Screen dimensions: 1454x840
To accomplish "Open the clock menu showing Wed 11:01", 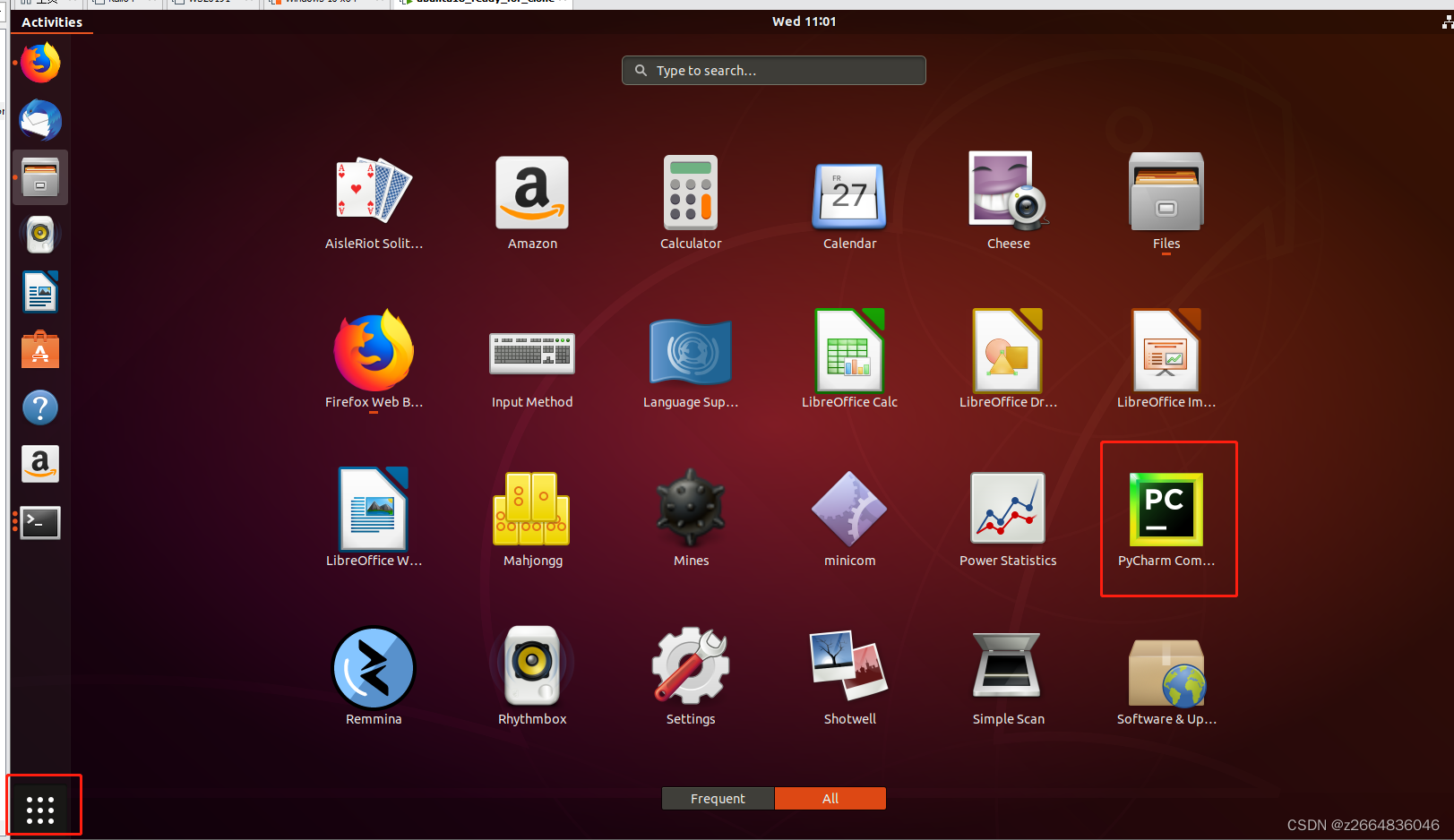I will 804,21.
